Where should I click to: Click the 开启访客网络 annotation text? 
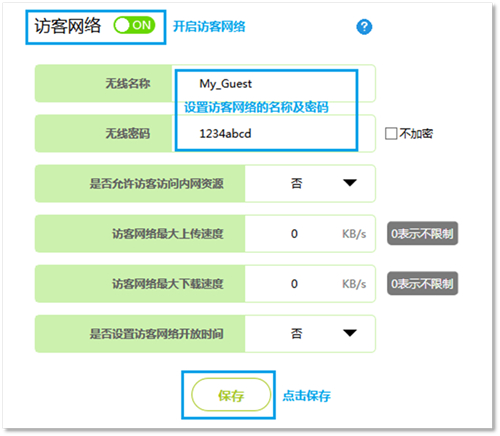coord(209,26)
